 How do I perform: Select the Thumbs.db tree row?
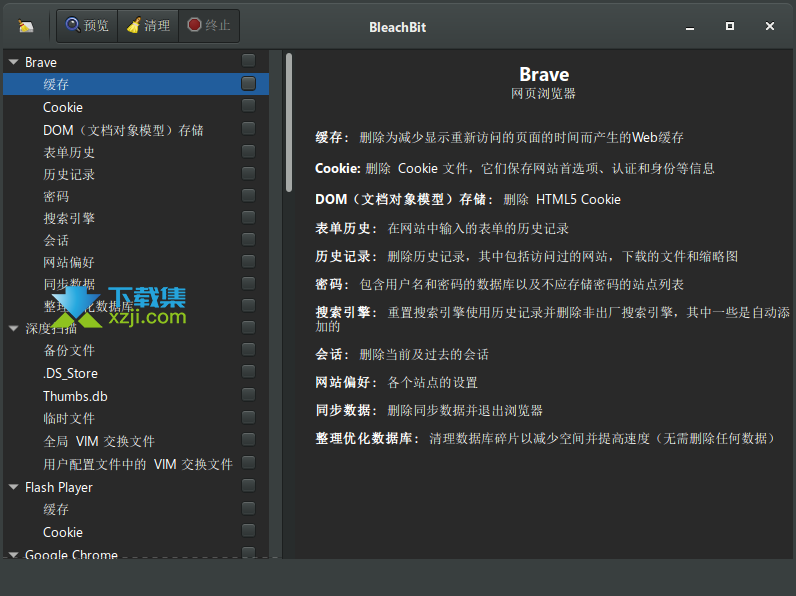coord(136,395)
